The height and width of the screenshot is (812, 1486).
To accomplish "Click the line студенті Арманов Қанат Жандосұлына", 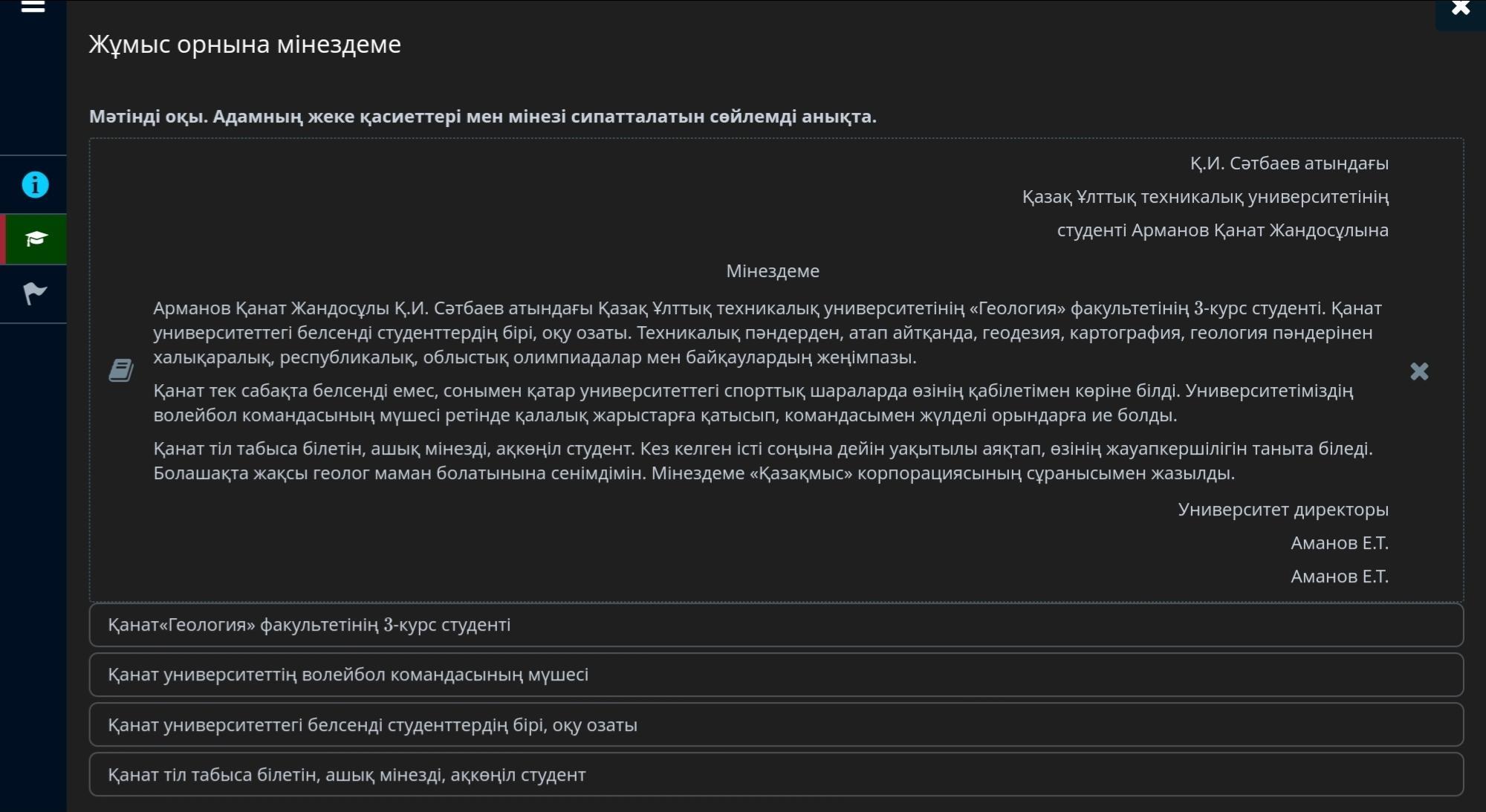I will pos(1222,230).
